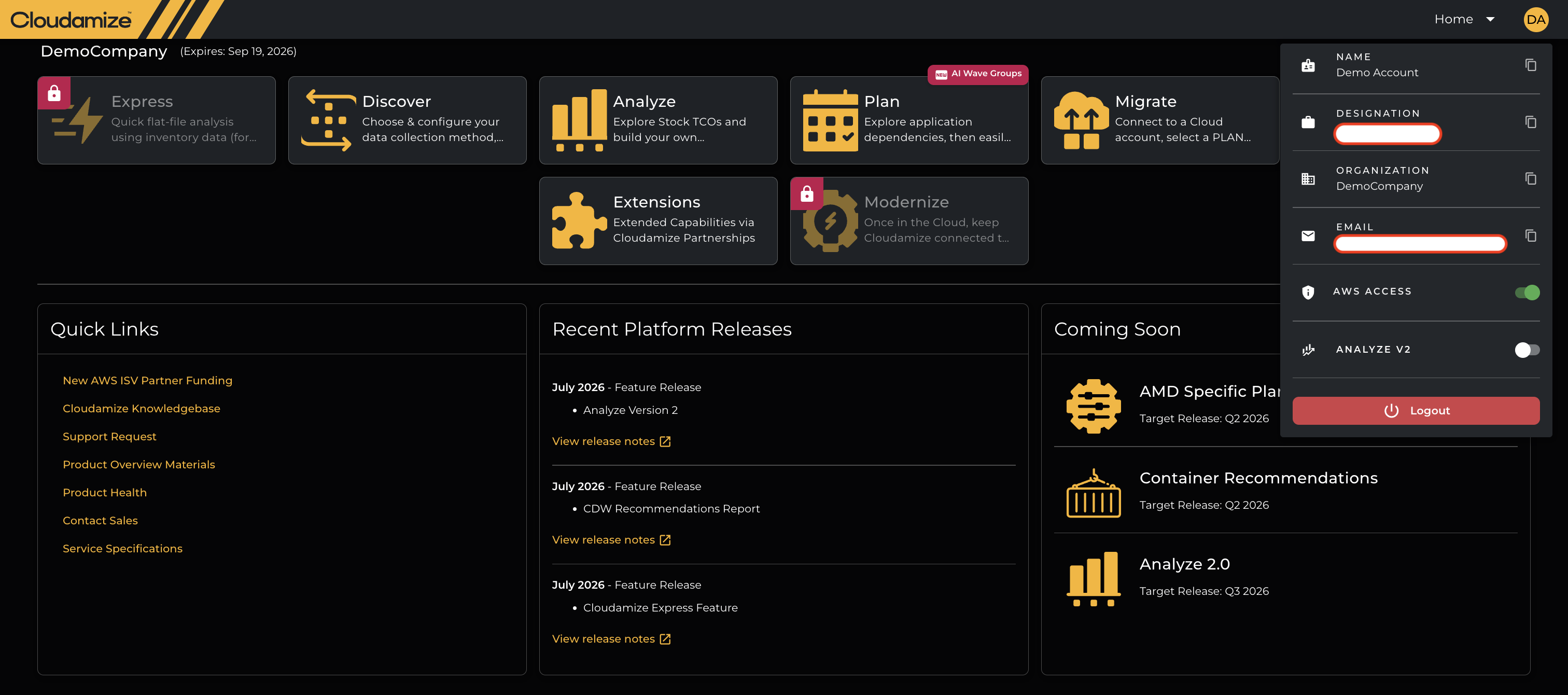Screen dimensions: 1568x695
Task: View release notes for Cloudamize Express Feature
Action: (611, 639)
